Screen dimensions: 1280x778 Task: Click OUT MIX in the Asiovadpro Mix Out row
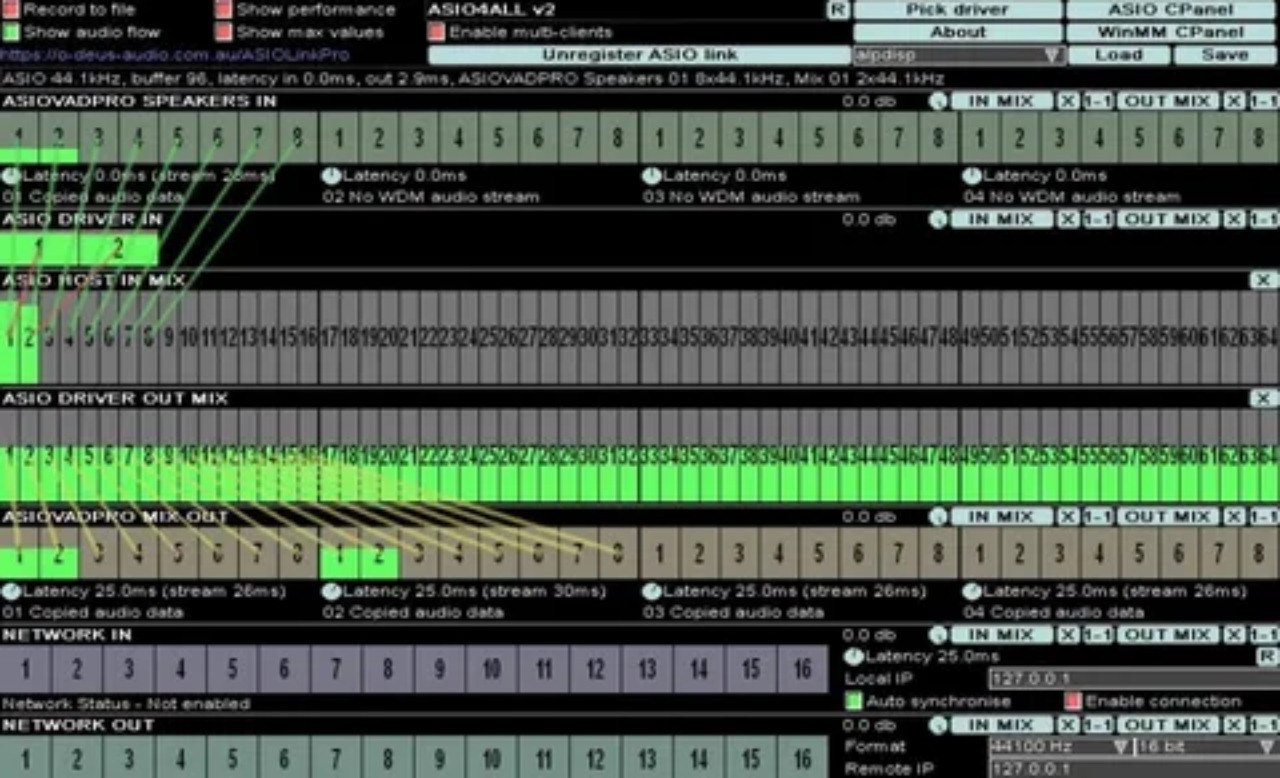[1168, 517]
